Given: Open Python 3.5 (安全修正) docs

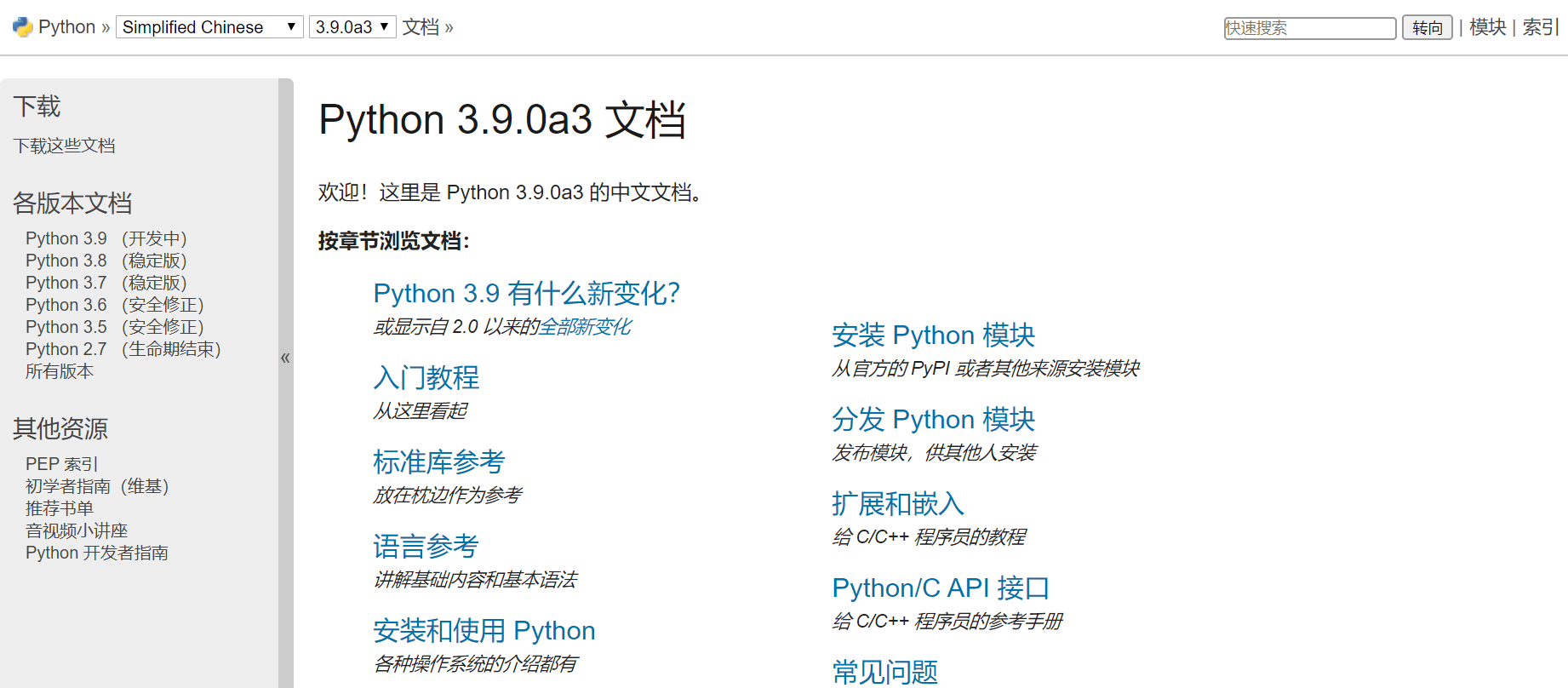Looking at the screenshot, I should 115,327.
